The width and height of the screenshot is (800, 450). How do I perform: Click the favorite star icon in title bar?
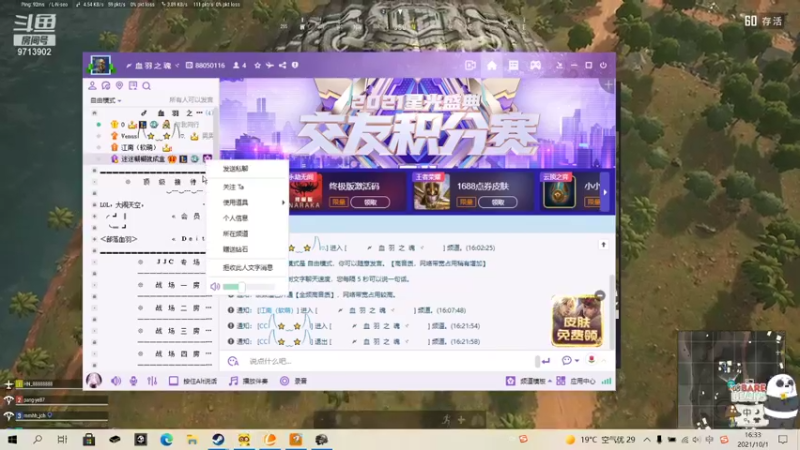coord(257,65)
